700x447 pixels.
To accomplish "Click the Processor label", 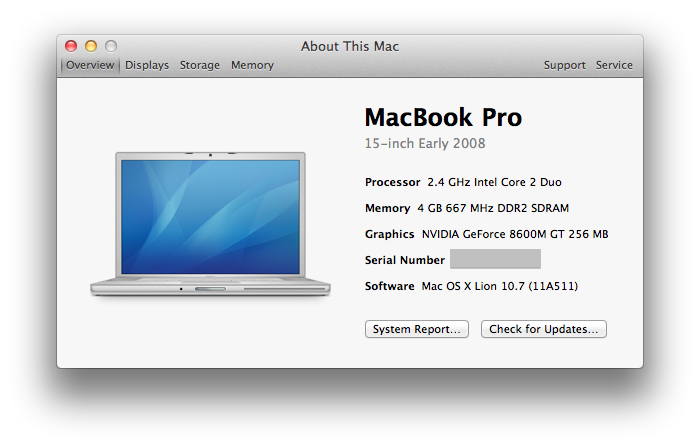I will coord(392,182).
